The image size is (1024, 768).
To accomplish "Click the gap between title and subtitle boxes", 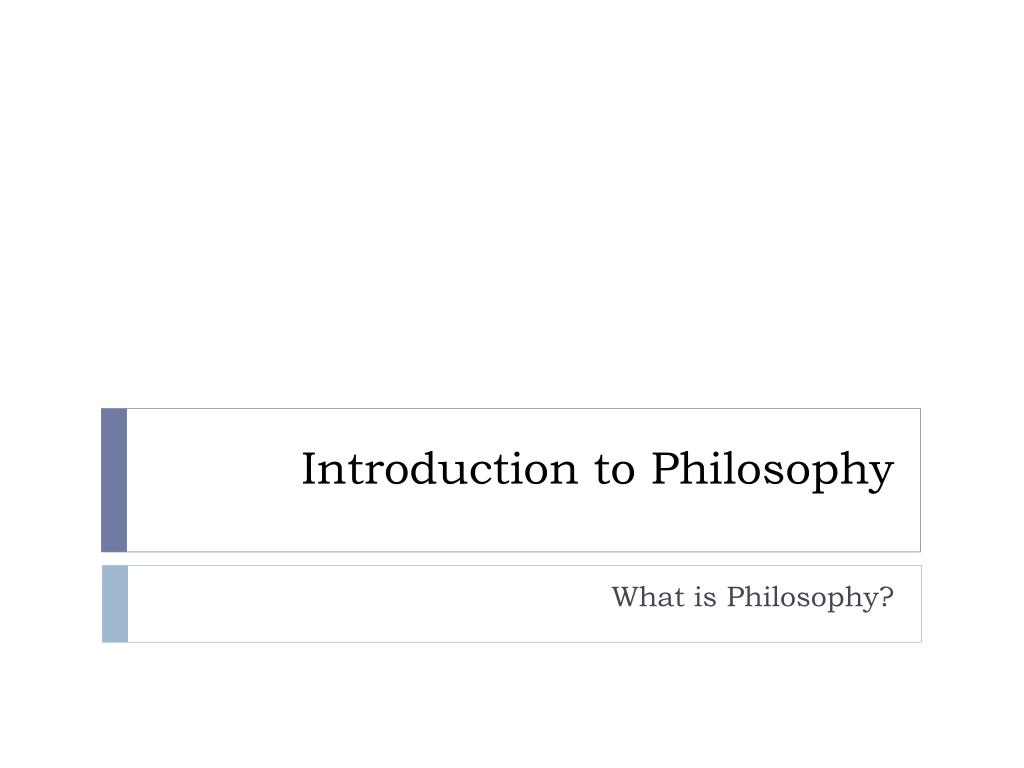I will (x=511, y=559).
